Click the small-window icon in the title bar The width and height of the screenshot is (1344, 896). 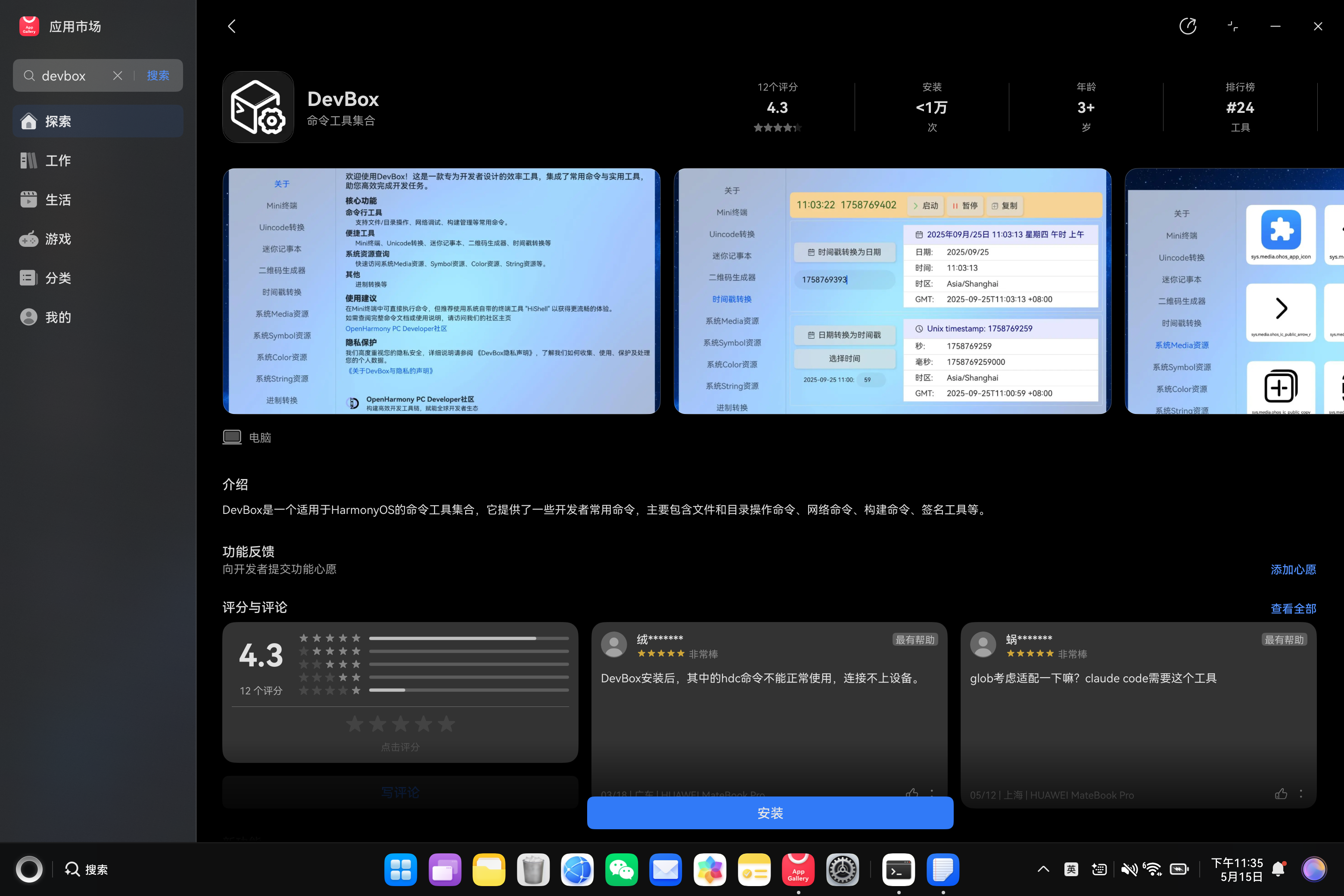(1232, 26)
